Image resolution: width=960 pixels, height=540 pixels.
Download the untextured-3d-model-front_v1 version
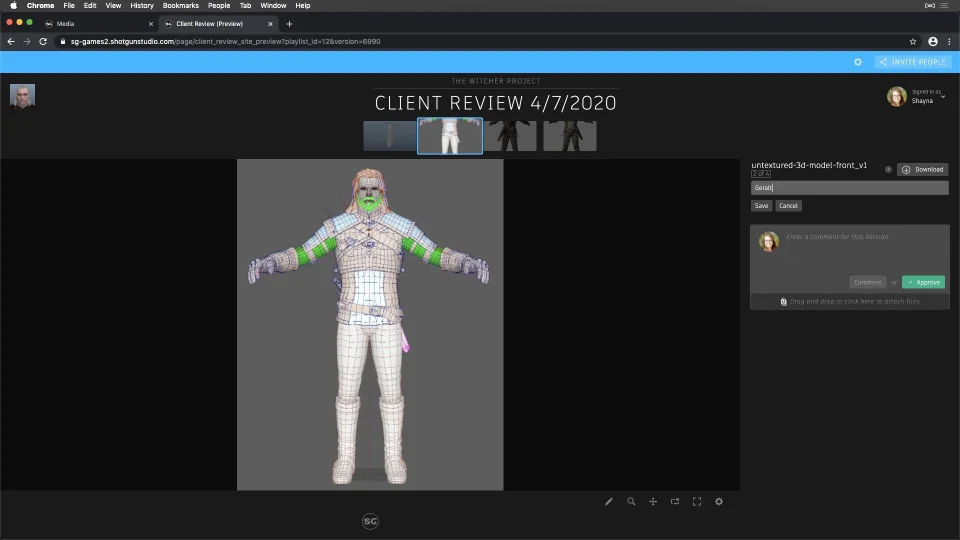[x=923, y=170]
